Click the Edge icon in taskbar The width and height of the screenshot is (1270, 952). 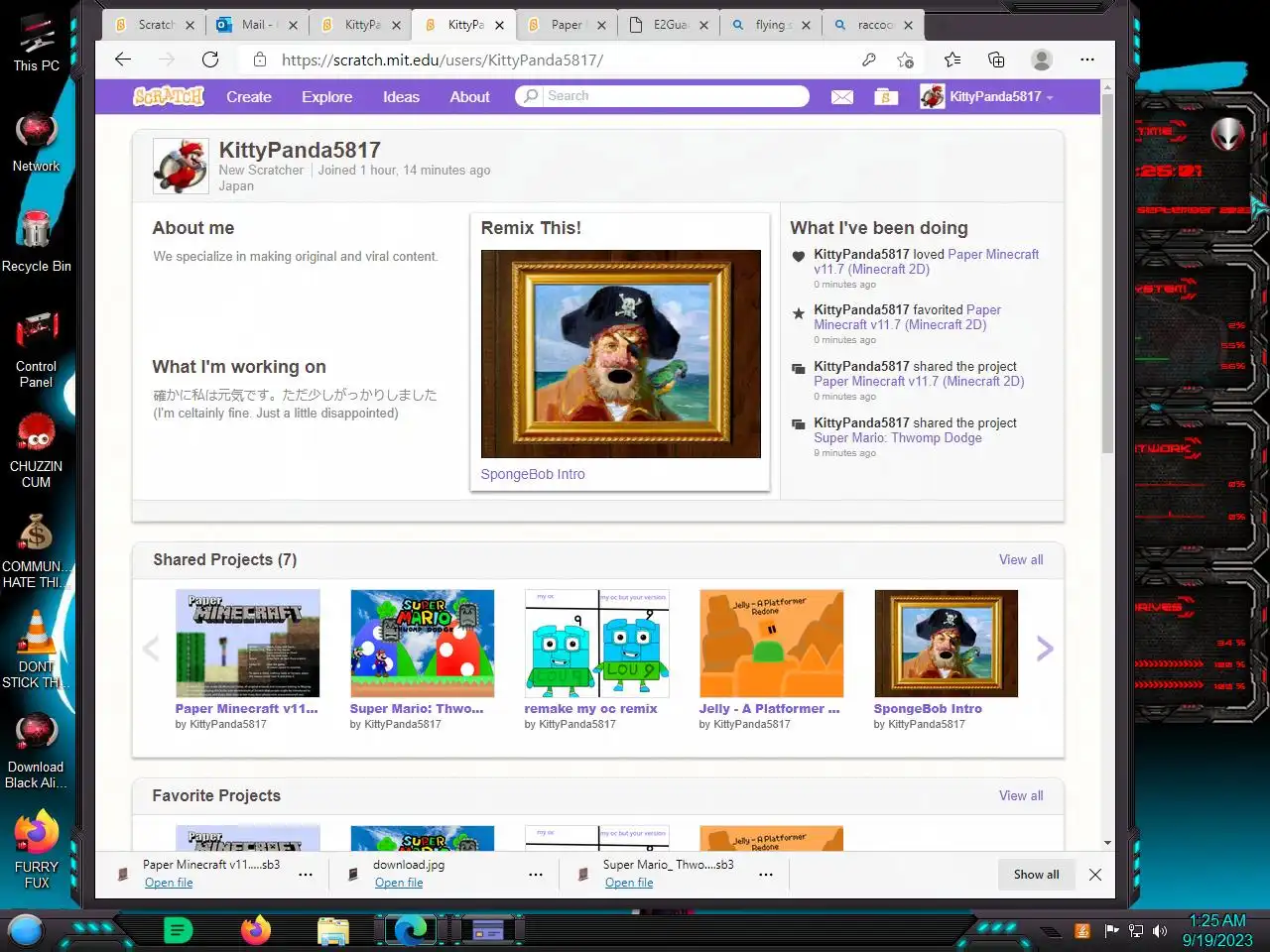(x=409, y=930)
